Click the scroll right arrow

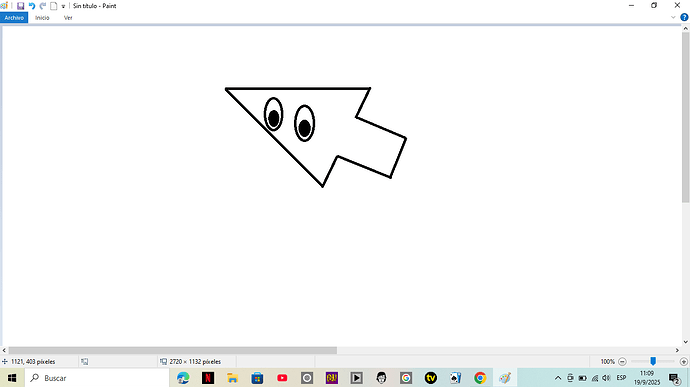pyautogui.click(x=677, y=350)
